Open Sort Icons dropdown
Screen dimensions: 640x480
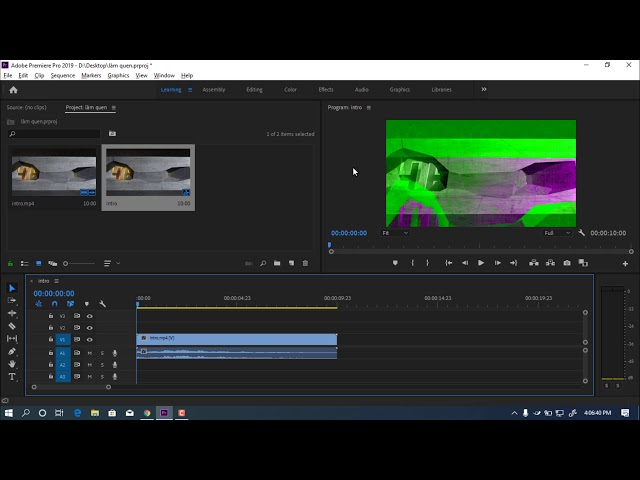[x=111, y=264]
